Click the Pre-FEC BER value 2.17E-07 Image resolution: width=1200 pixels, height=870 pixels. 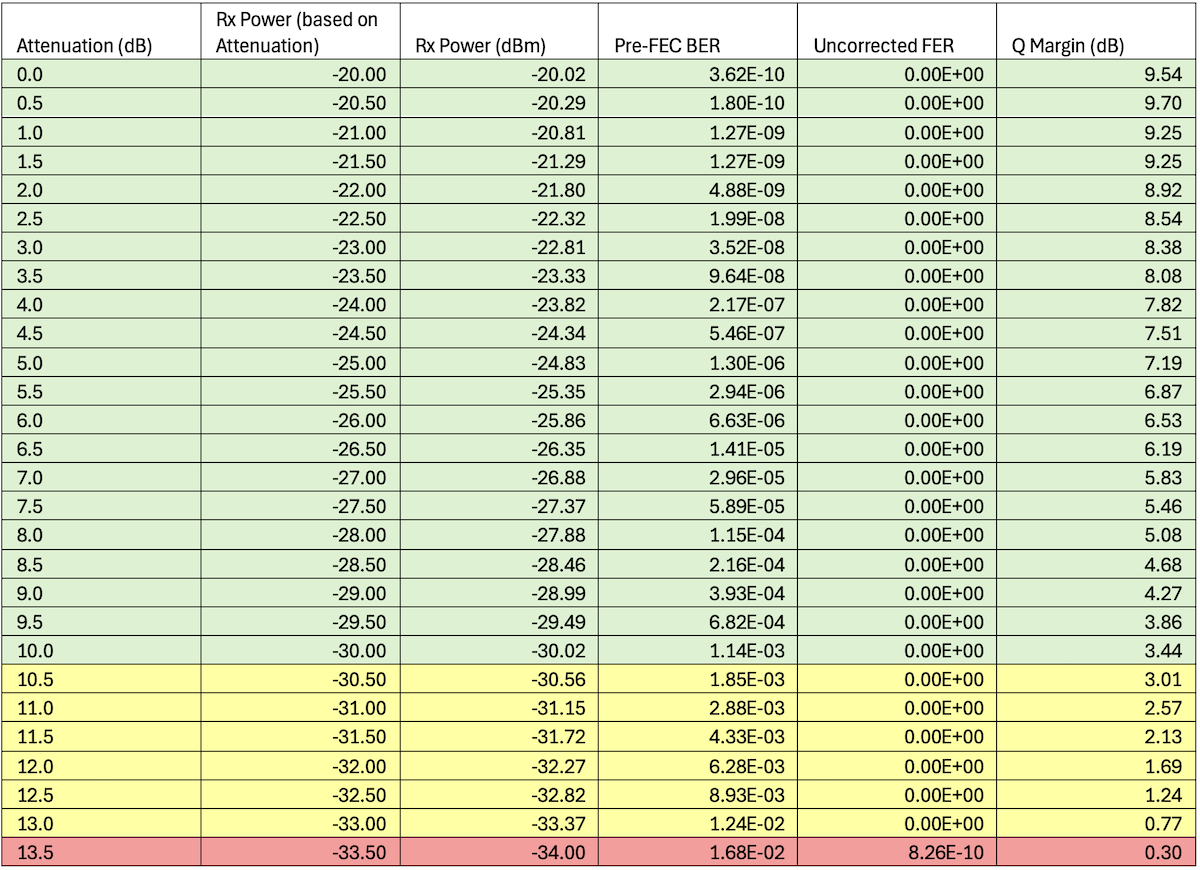point(698,305)
